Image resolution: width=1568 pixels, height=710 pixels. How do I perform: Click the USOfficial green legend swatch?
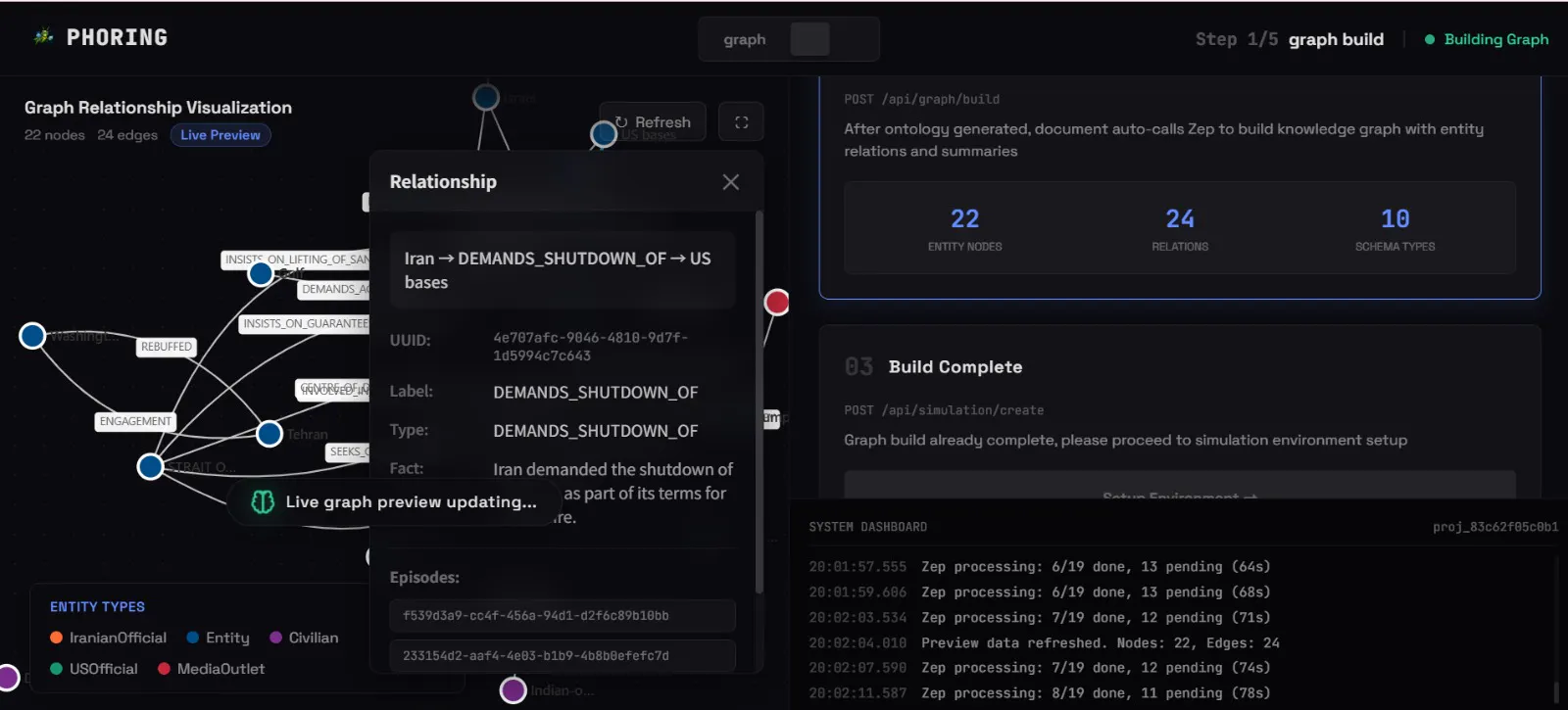click(57, 669)
